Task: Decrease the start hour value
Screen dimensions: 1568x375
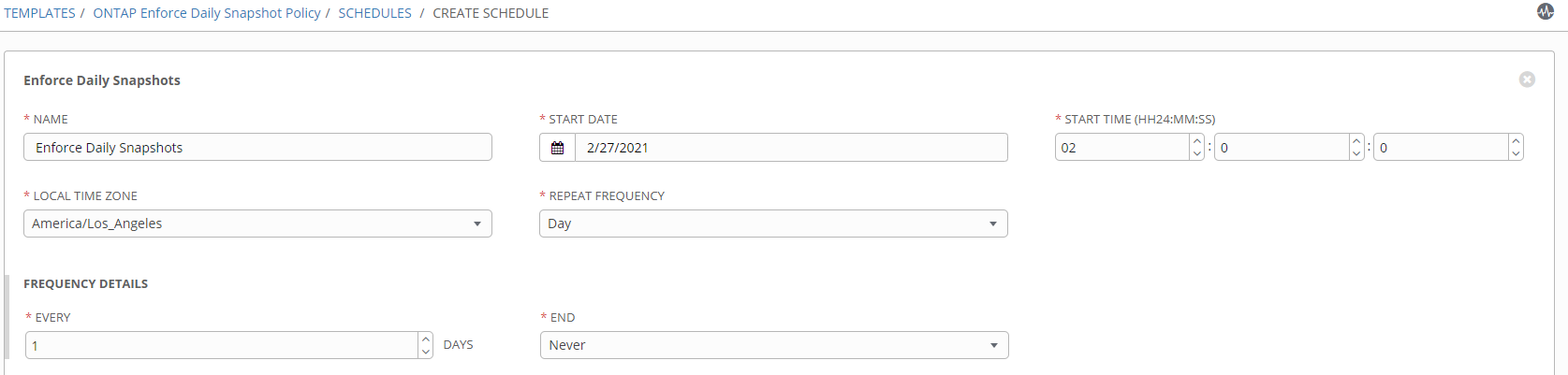Action: point(1197,153)
